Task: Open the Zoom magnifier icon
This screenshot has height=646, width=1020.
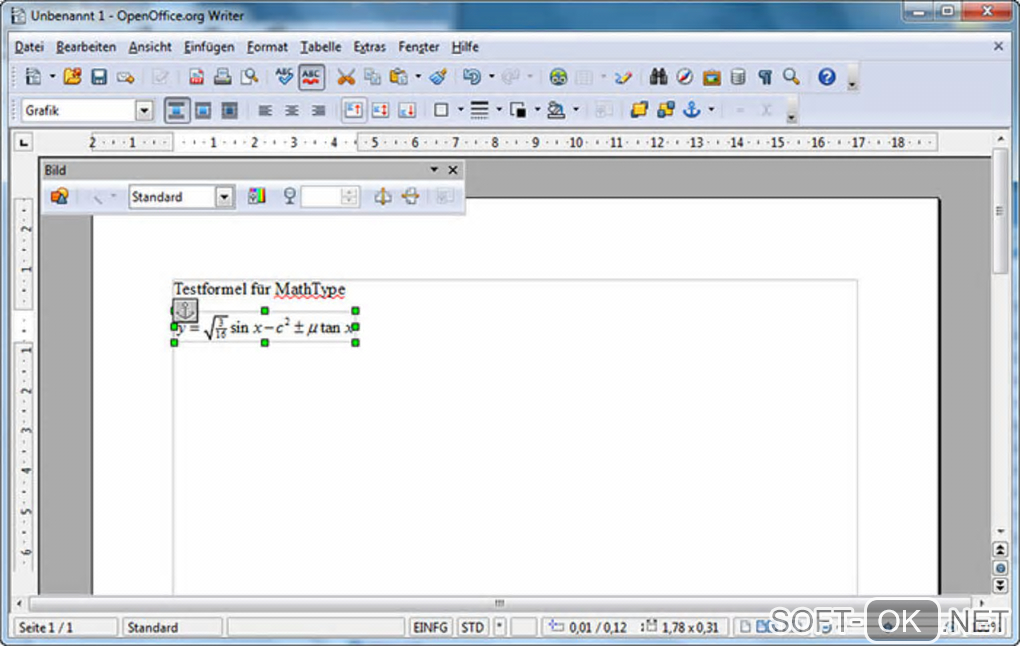Action: [x=792, y=77]
